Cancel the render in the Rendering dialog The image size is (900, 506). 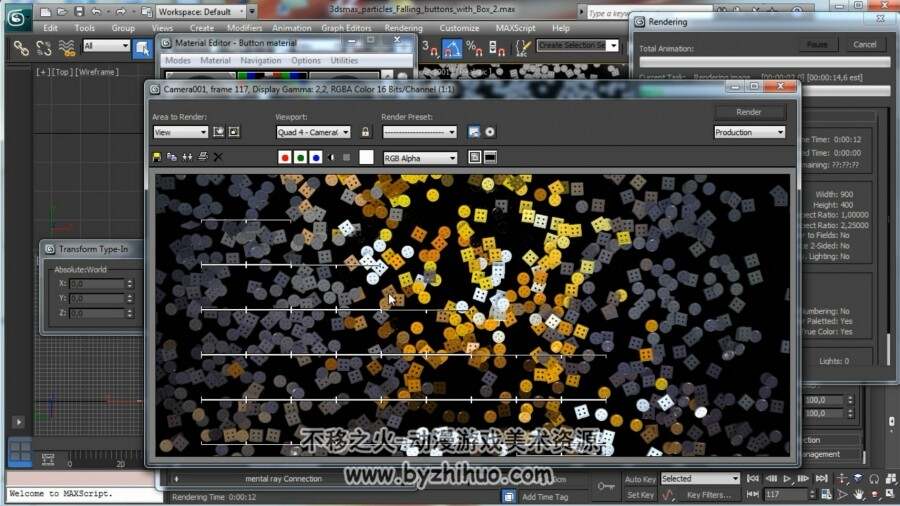point(864,44)
